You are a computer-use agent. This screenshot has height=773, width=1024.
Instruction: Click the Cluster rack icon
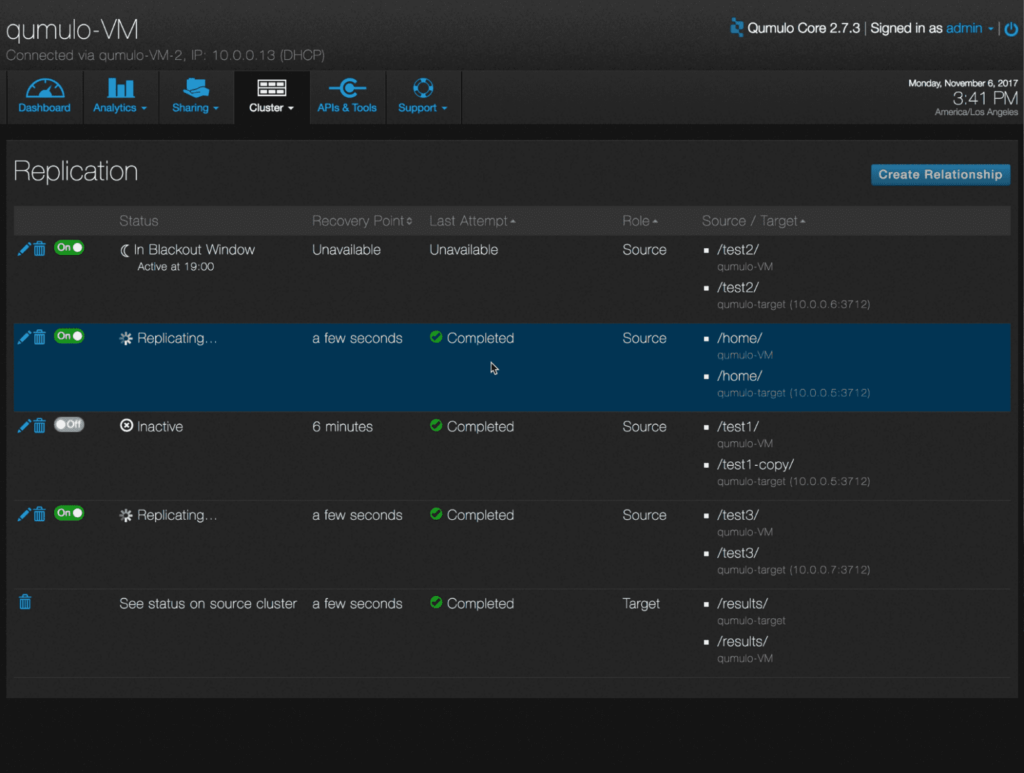[272, 87]
